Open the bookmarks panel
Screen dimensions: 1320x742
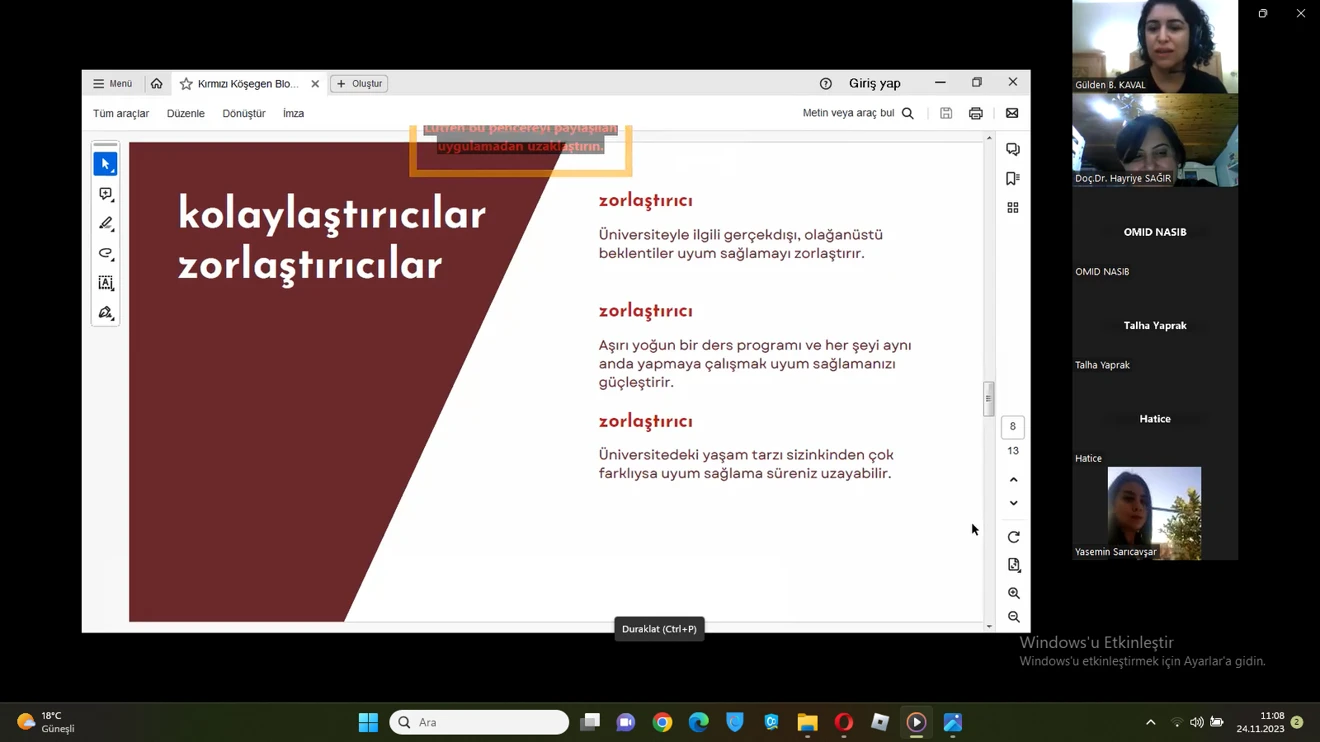(x=1013, y=179)
